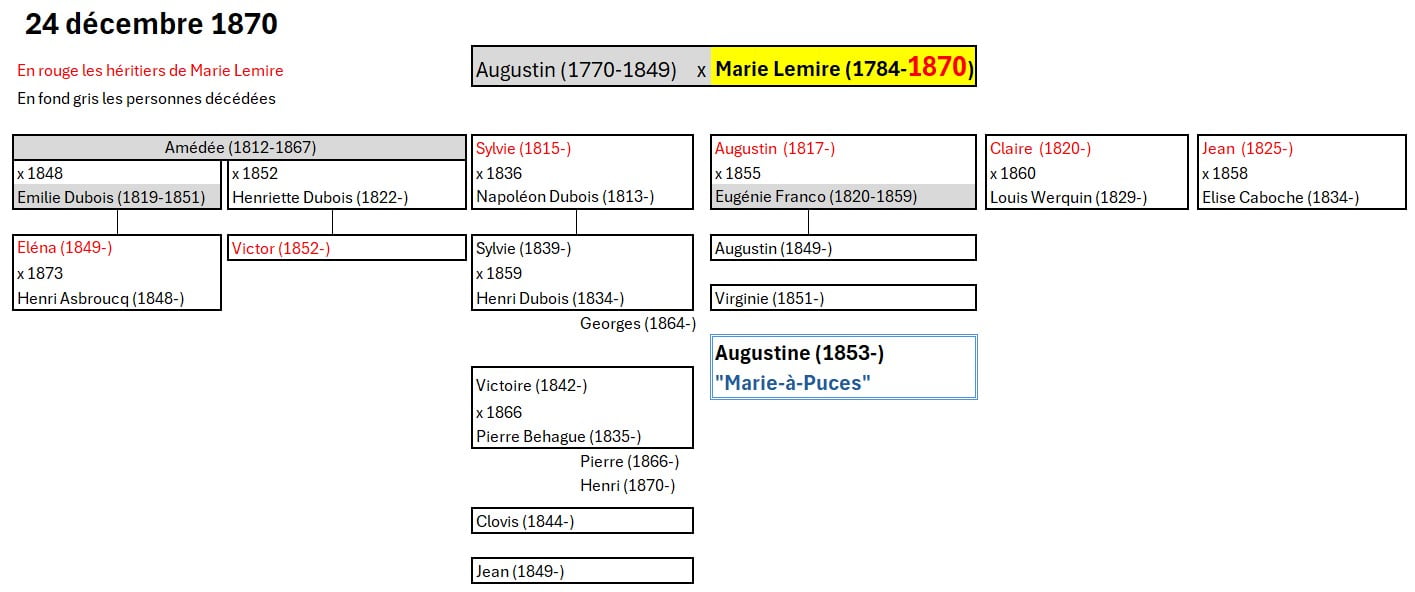Select the Victoire (1842-) name
1415x592 pixels.
531,385
